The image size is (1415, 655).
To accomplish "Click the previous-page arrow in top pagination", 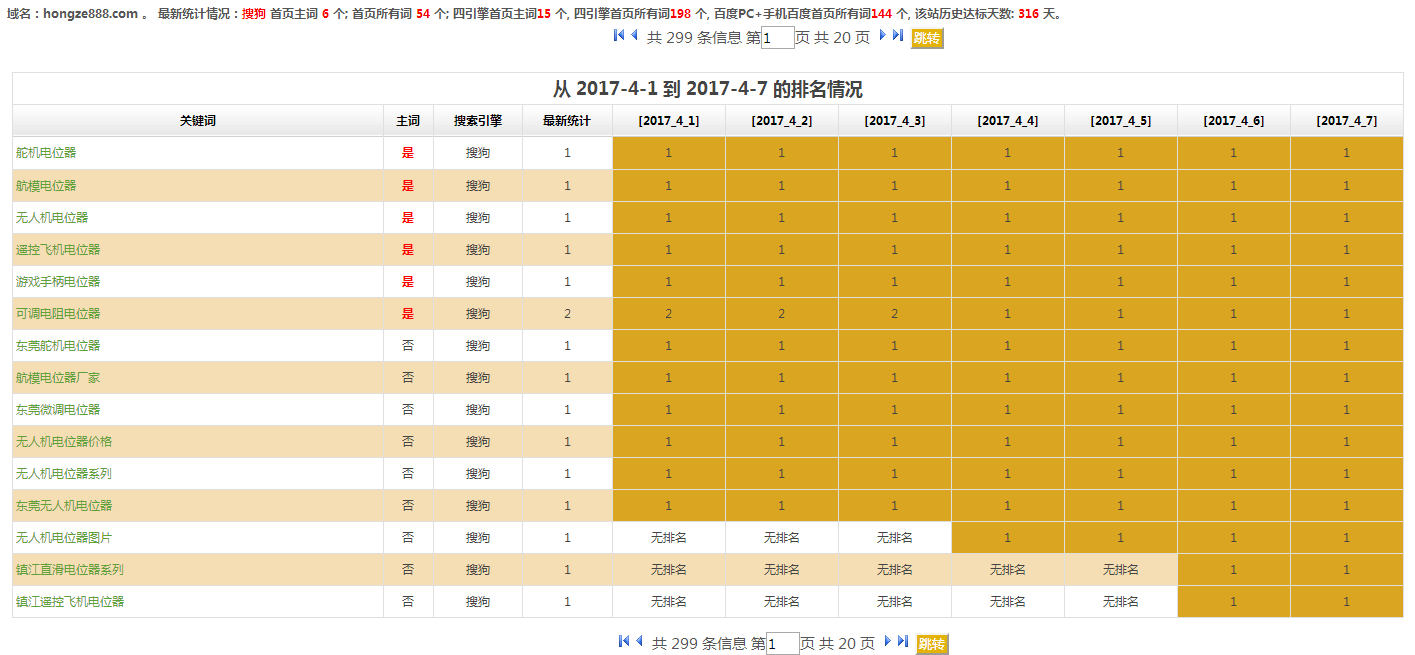I will [x=634, y=36].
